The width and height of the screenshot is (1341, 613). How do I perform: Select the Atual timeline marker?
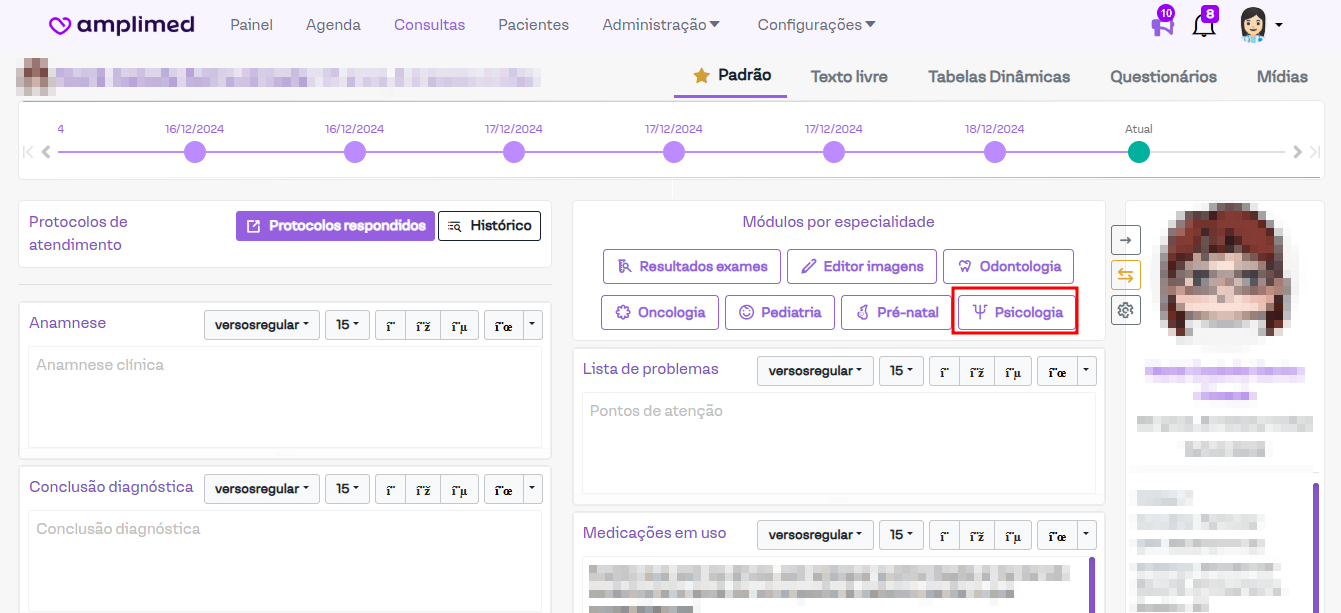coord(1138,152)
